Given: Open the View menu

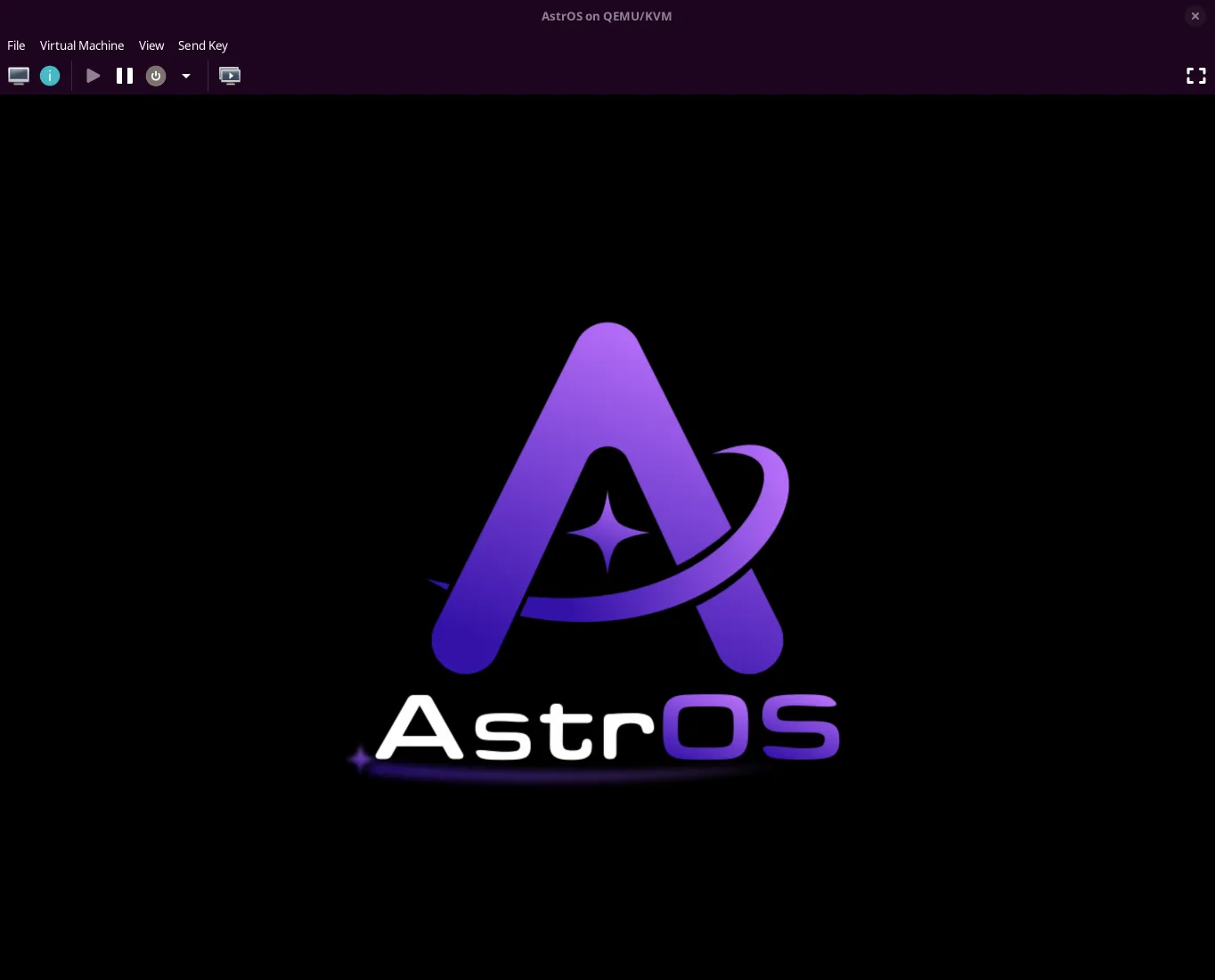Looking at the screenshot, I should 151,45.
